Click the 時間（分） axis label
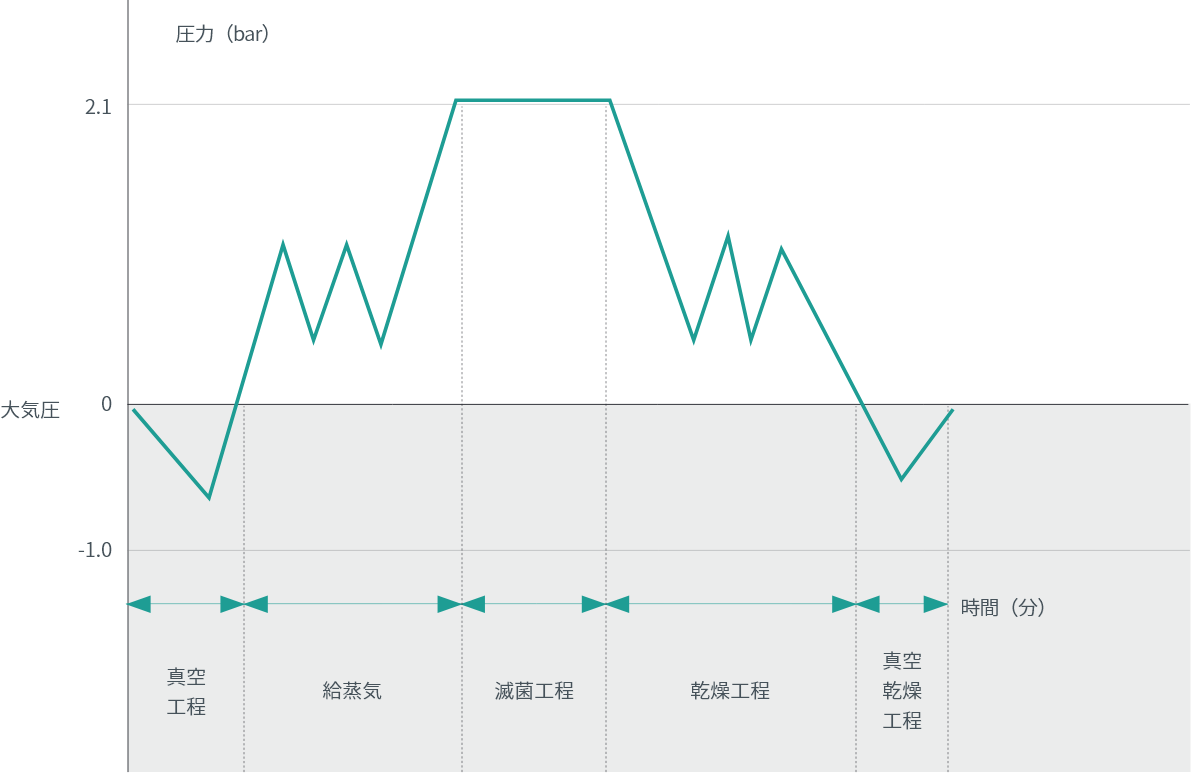The height and width of the screenshot is (773, 1191). pos(1003,607)
